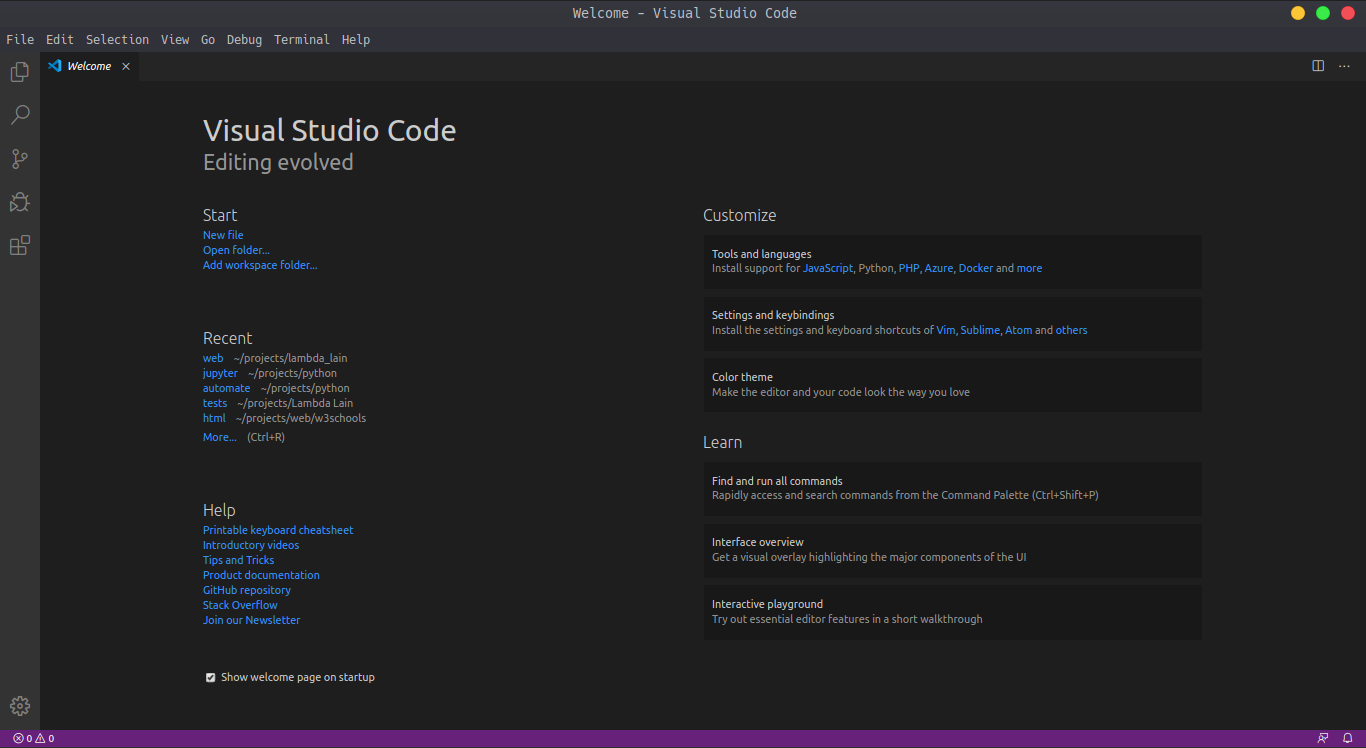The image size is (1366, 748).
Task: Click the feedback smiley in status bar
Action: click(1323, 739)
